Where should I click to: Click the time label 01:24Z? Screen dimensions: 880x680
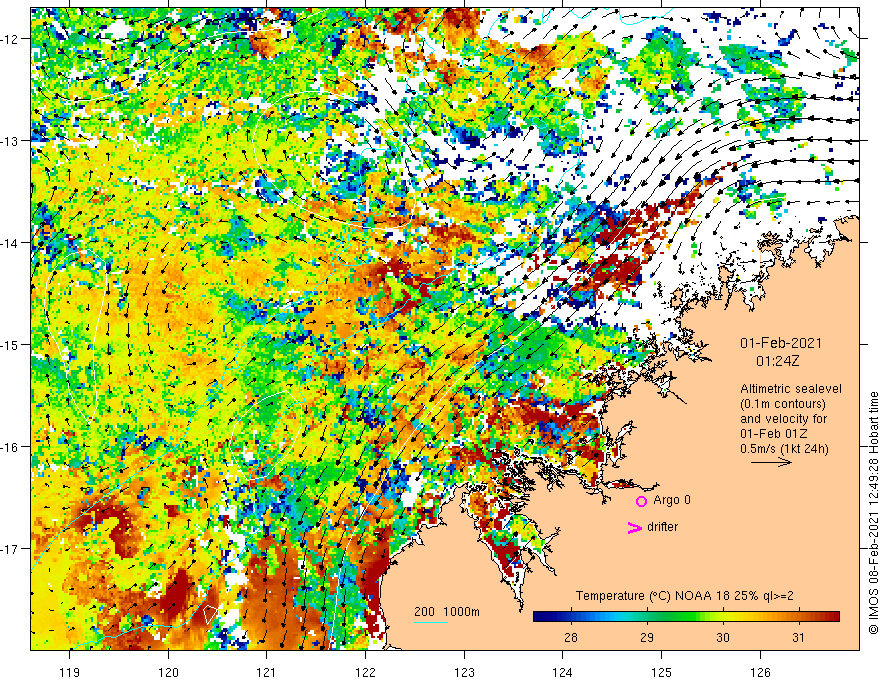pos(777,361)
